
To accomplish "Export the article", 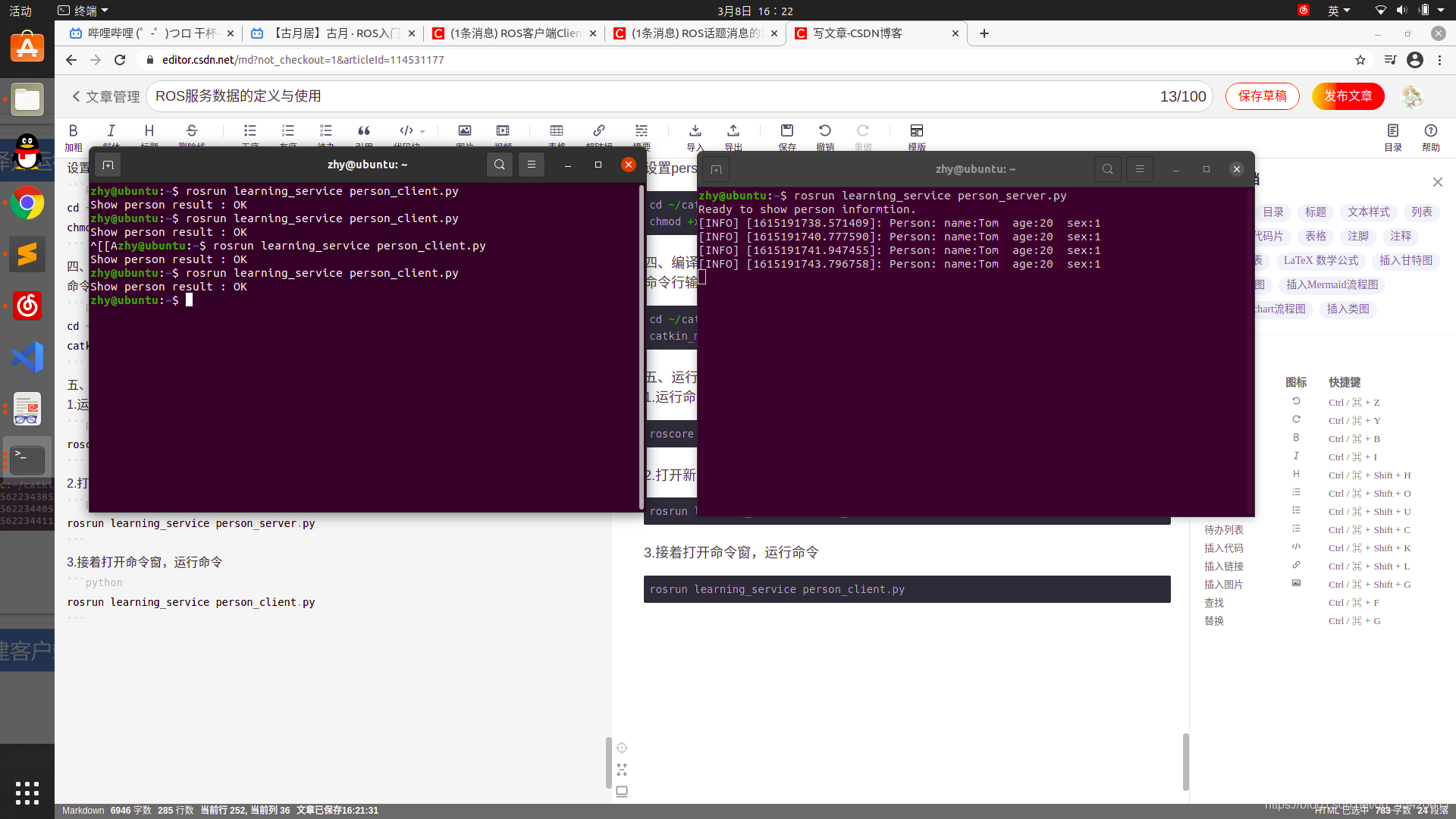I will (733, 130).
